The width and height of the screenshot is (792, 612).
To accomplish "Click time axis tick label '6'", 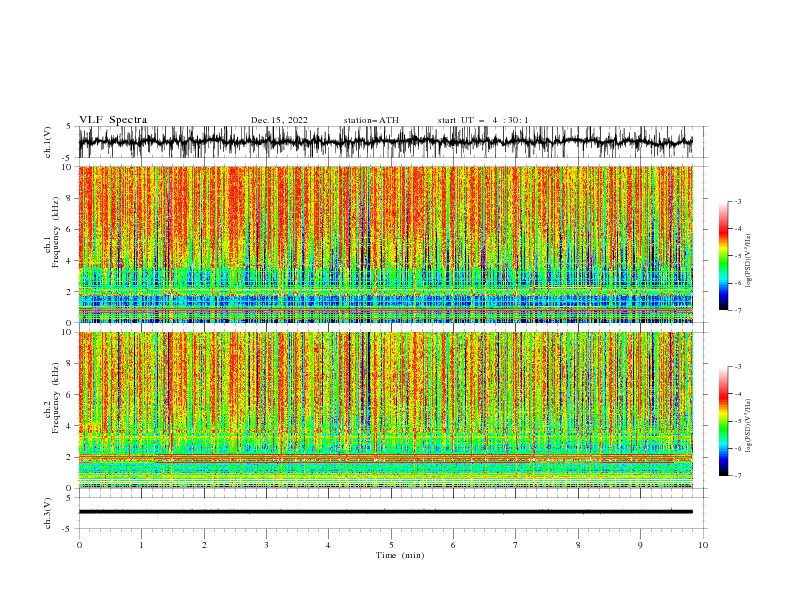I will tap(453, 545).
